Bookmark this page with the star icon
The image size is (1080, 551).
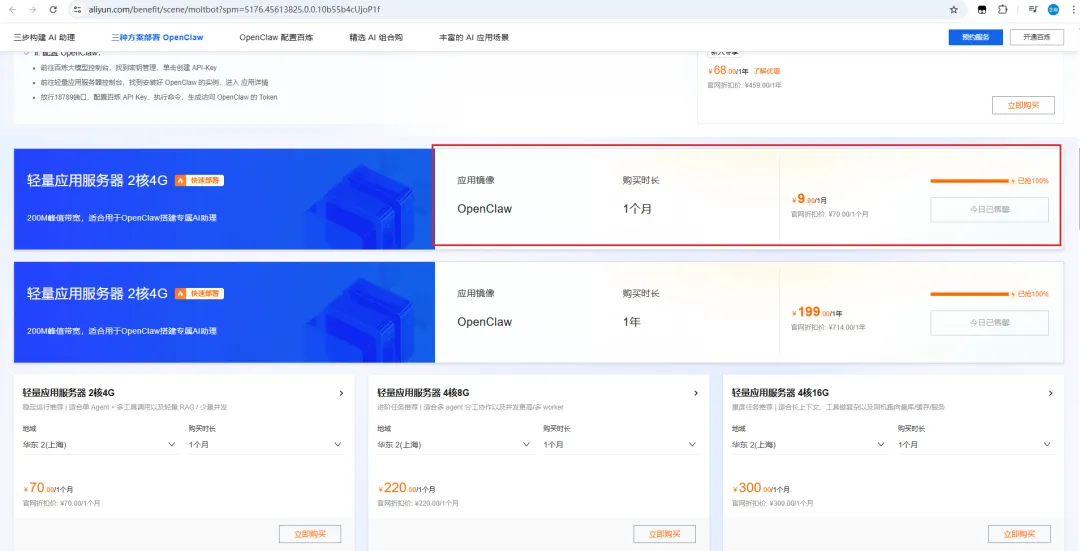[x=953, y=10]
